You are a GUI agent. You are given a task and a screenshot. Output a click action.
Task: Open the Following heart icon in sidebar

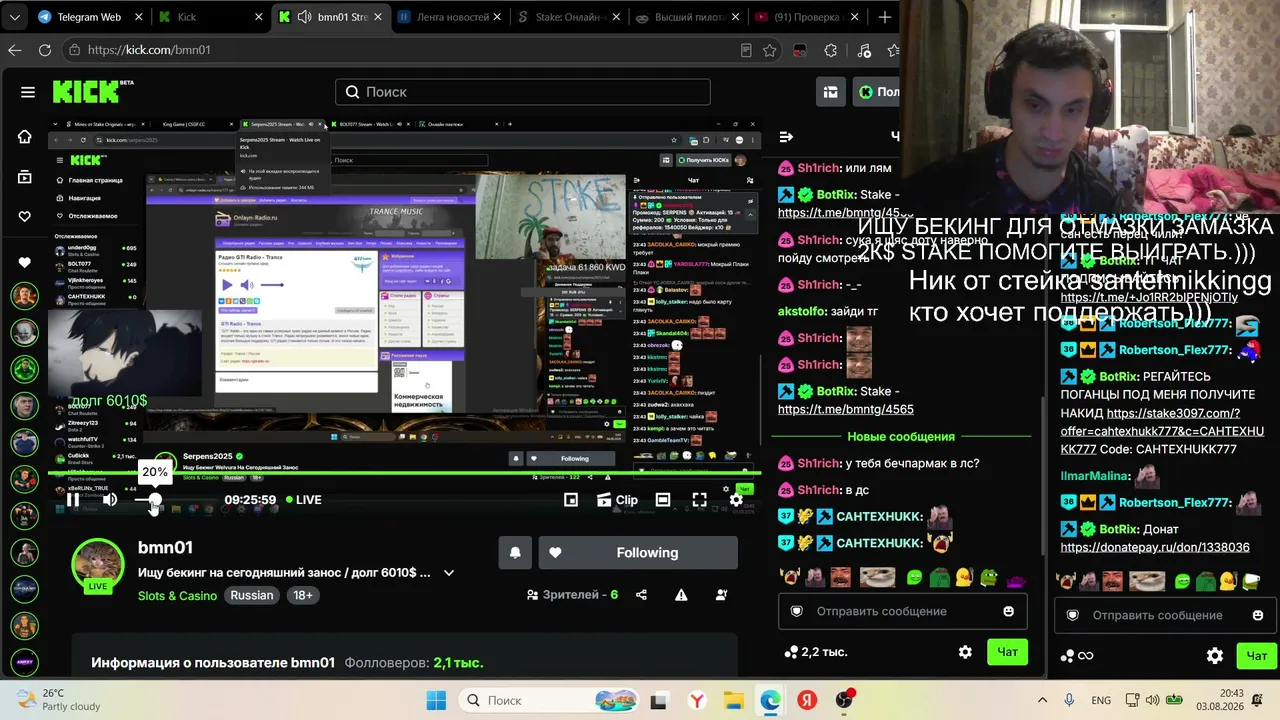24,216
